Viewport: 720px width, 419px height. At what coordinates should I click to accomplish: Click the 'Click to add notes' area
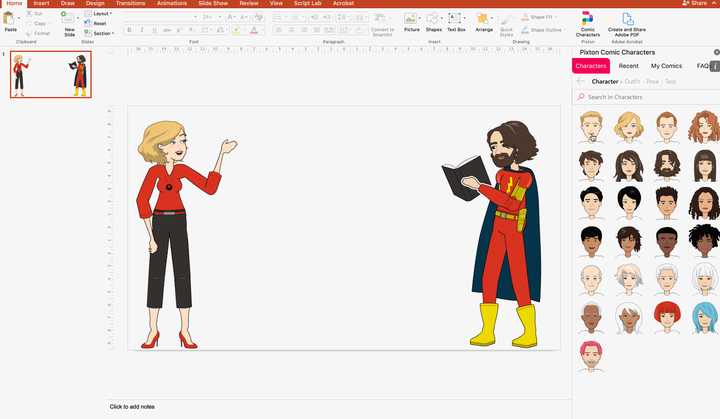pyautogui.click(x=132, y=407)
